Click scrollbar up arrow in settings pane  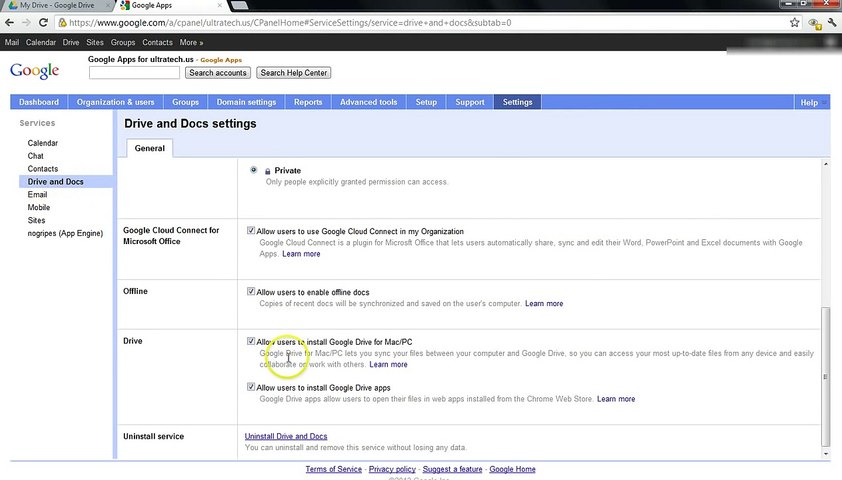(x=825, y=164)
